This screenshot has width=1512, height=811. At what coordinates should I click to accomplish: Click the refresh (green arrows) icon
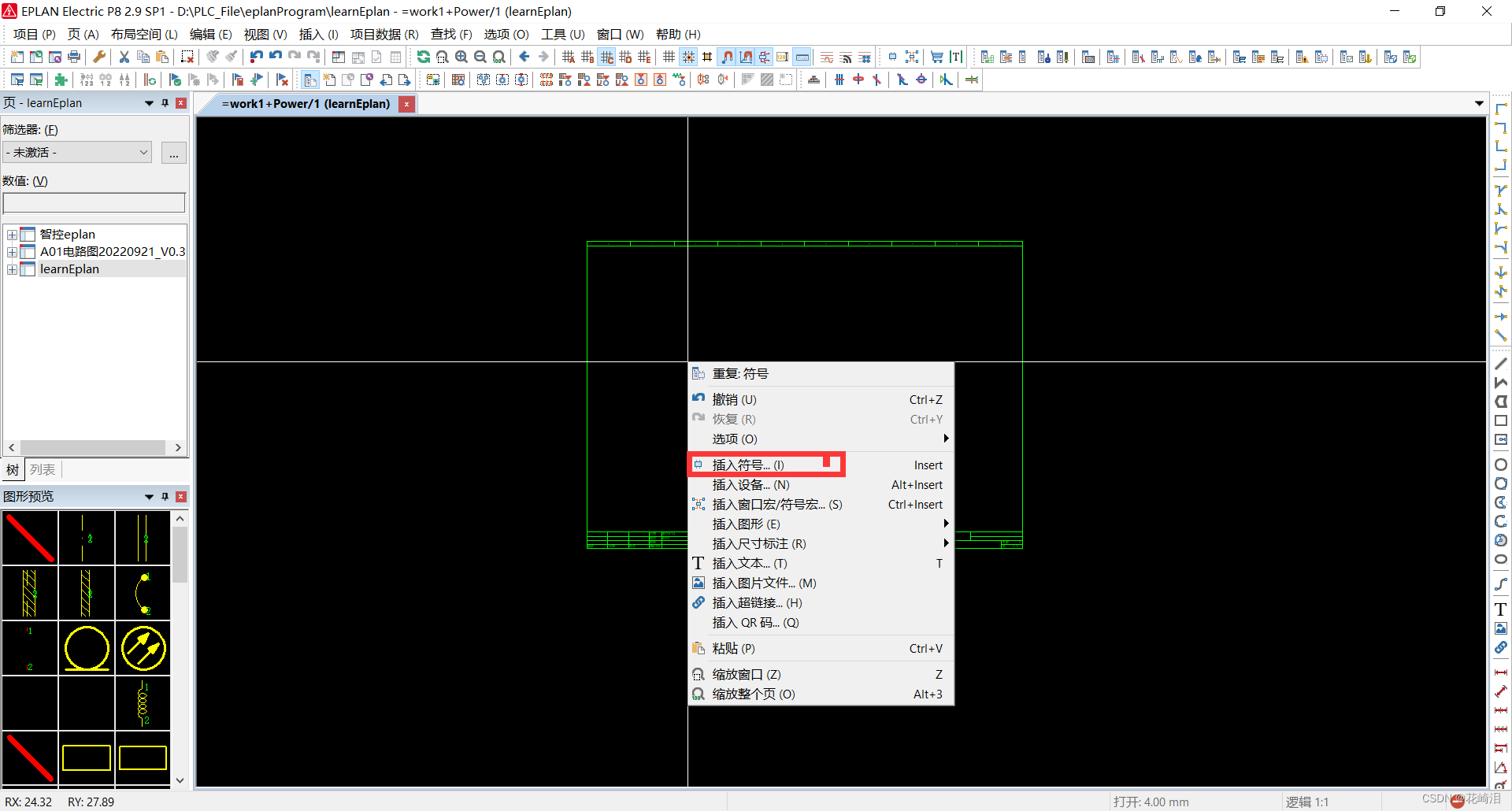coord(424,57)
